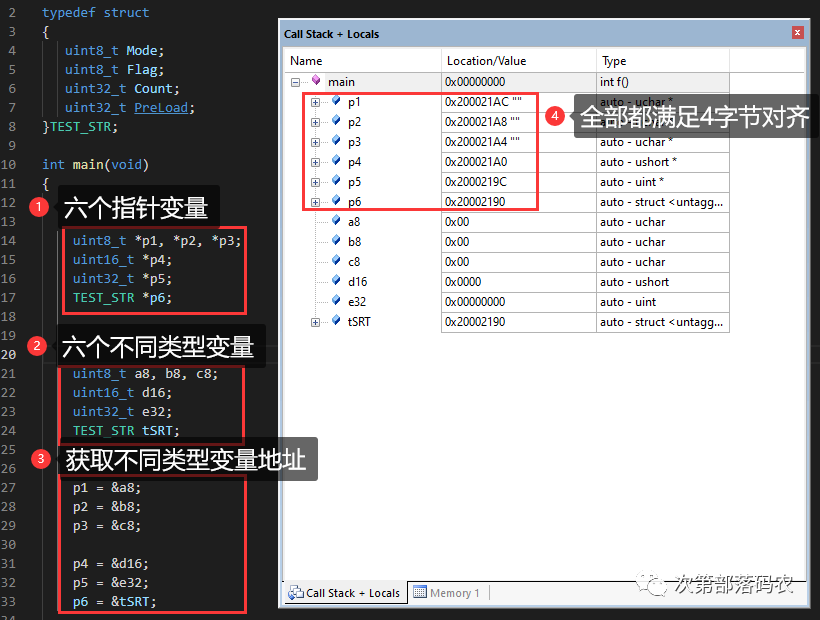Image resolution: width=820 pixels, height=620 pixels.
Task: Click the blue diamond icon next to c8
Action: point(336,260)
